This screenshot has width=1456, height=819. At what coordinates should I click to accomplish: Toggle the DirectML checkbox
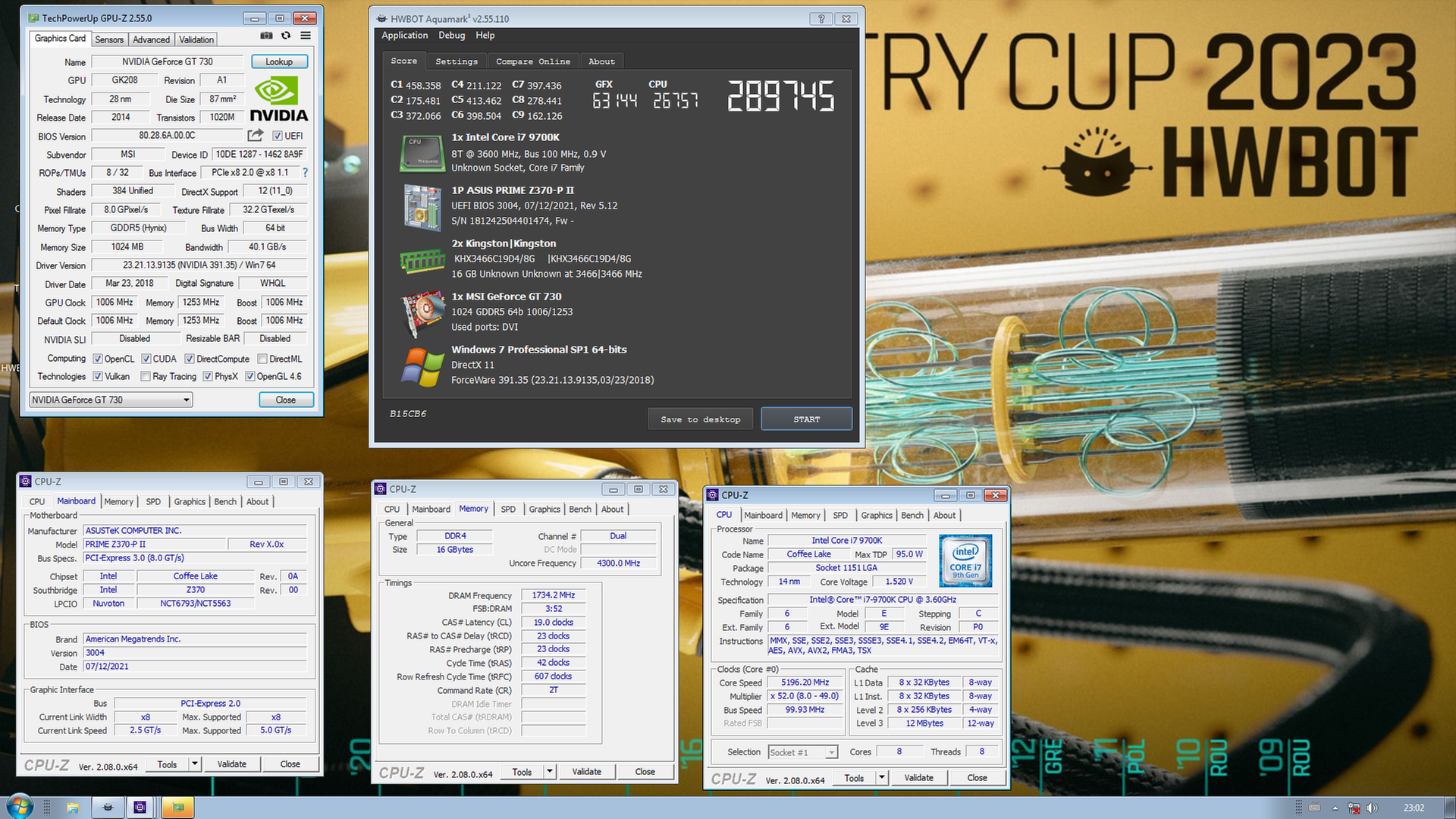click(x=262, y=359)
